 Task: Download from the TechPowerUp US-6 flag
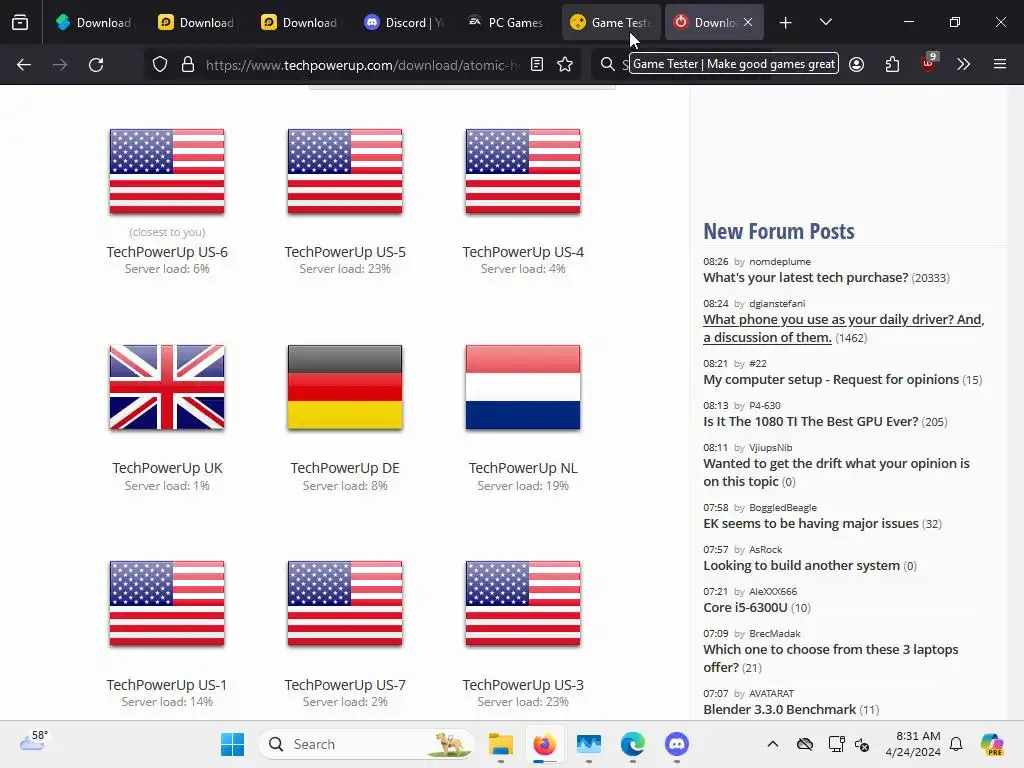(167, 171)
